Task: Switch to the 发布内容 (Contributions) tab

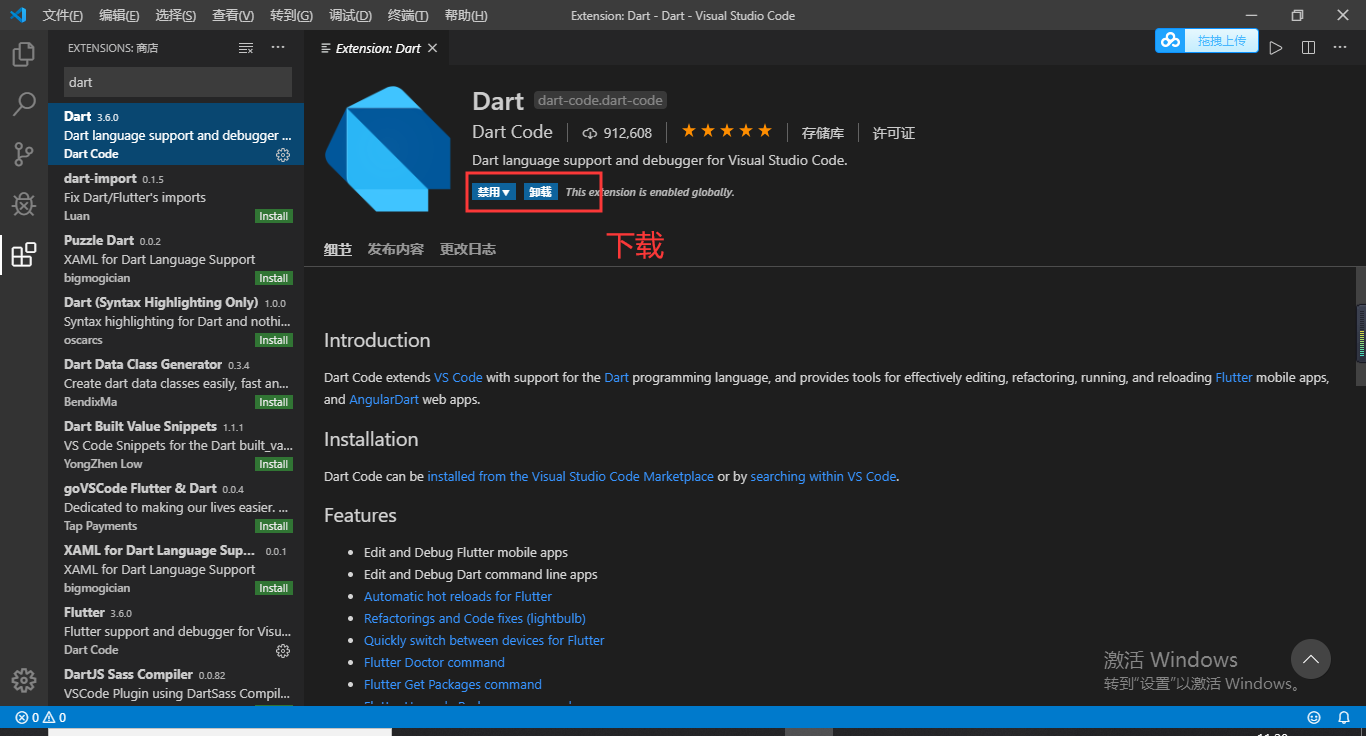Action: coord(396,249)
